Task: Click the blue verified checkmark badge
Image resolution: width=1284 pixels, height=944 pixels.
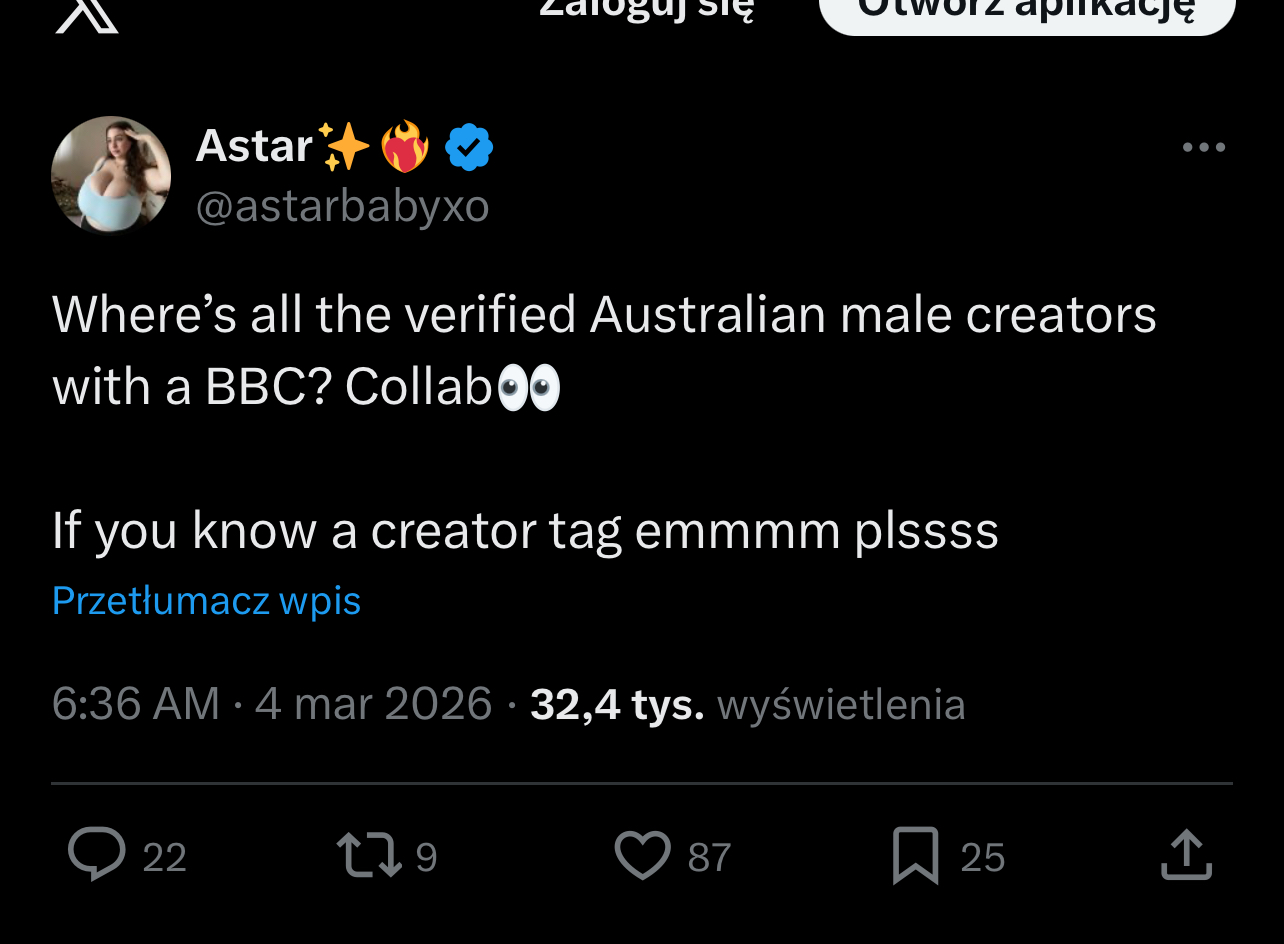Action: tap(468, 148)
